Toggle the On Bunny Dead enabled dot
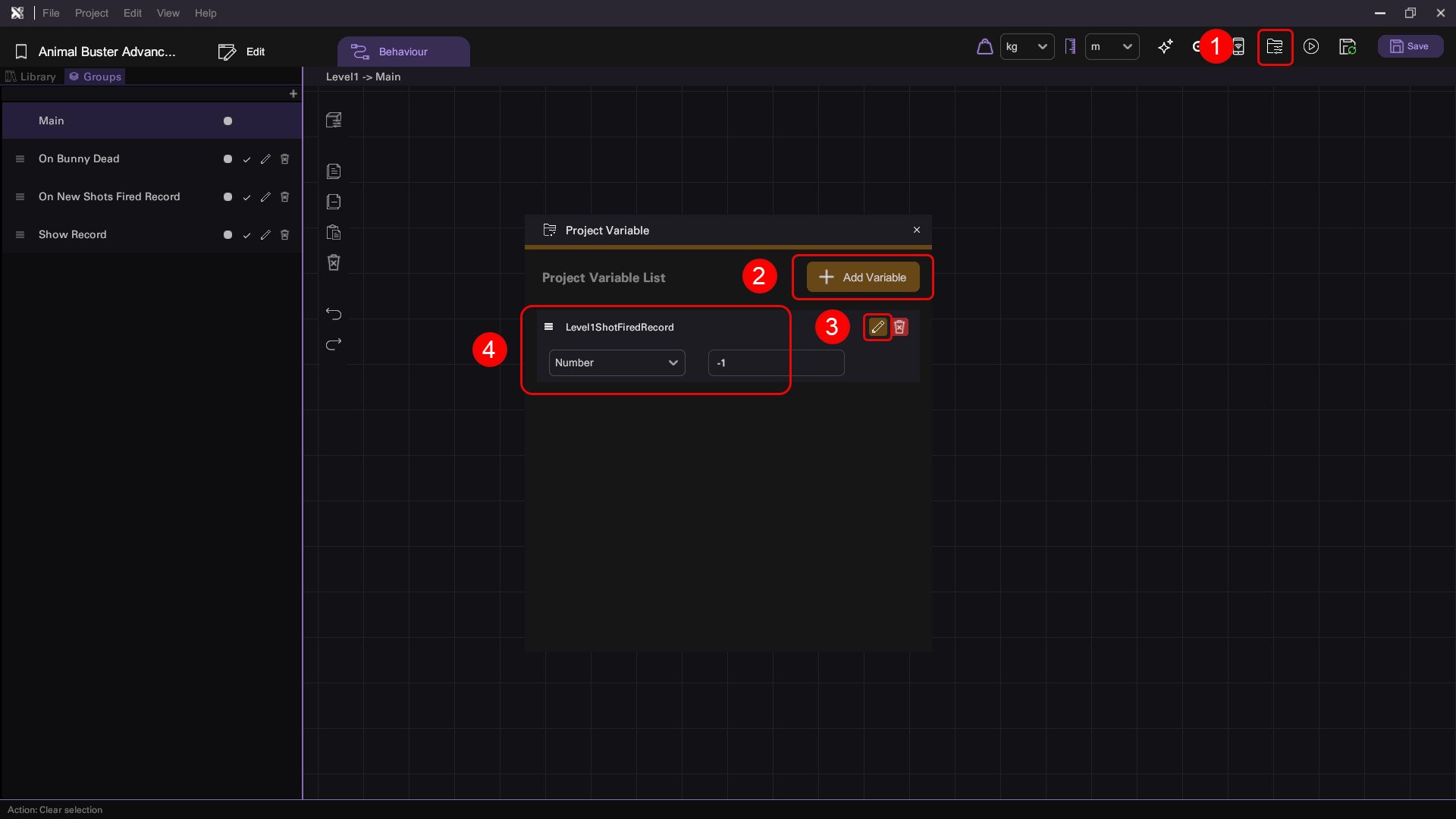 [227, 159]
